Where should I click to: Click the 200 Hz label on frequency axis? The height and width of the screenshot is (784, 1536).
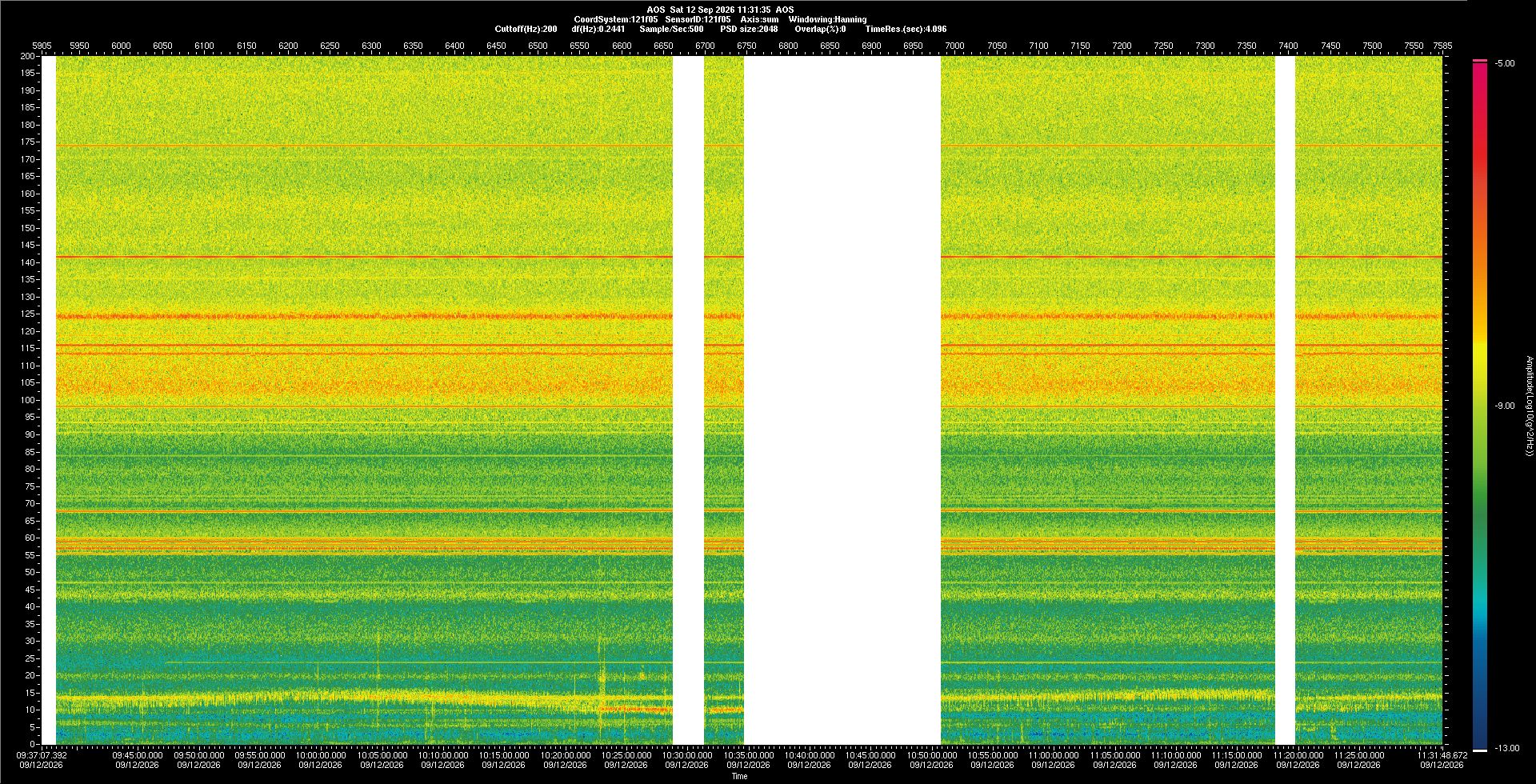point(28,56)
